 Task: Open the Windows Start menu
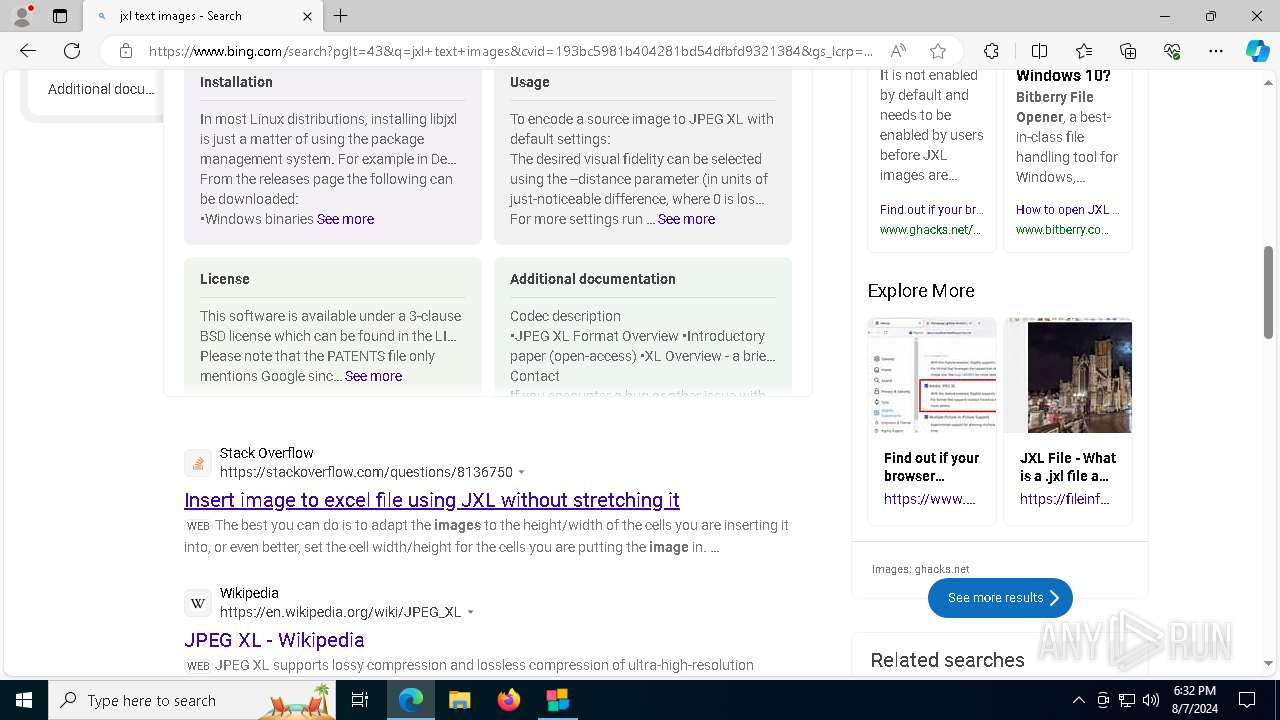24,700
